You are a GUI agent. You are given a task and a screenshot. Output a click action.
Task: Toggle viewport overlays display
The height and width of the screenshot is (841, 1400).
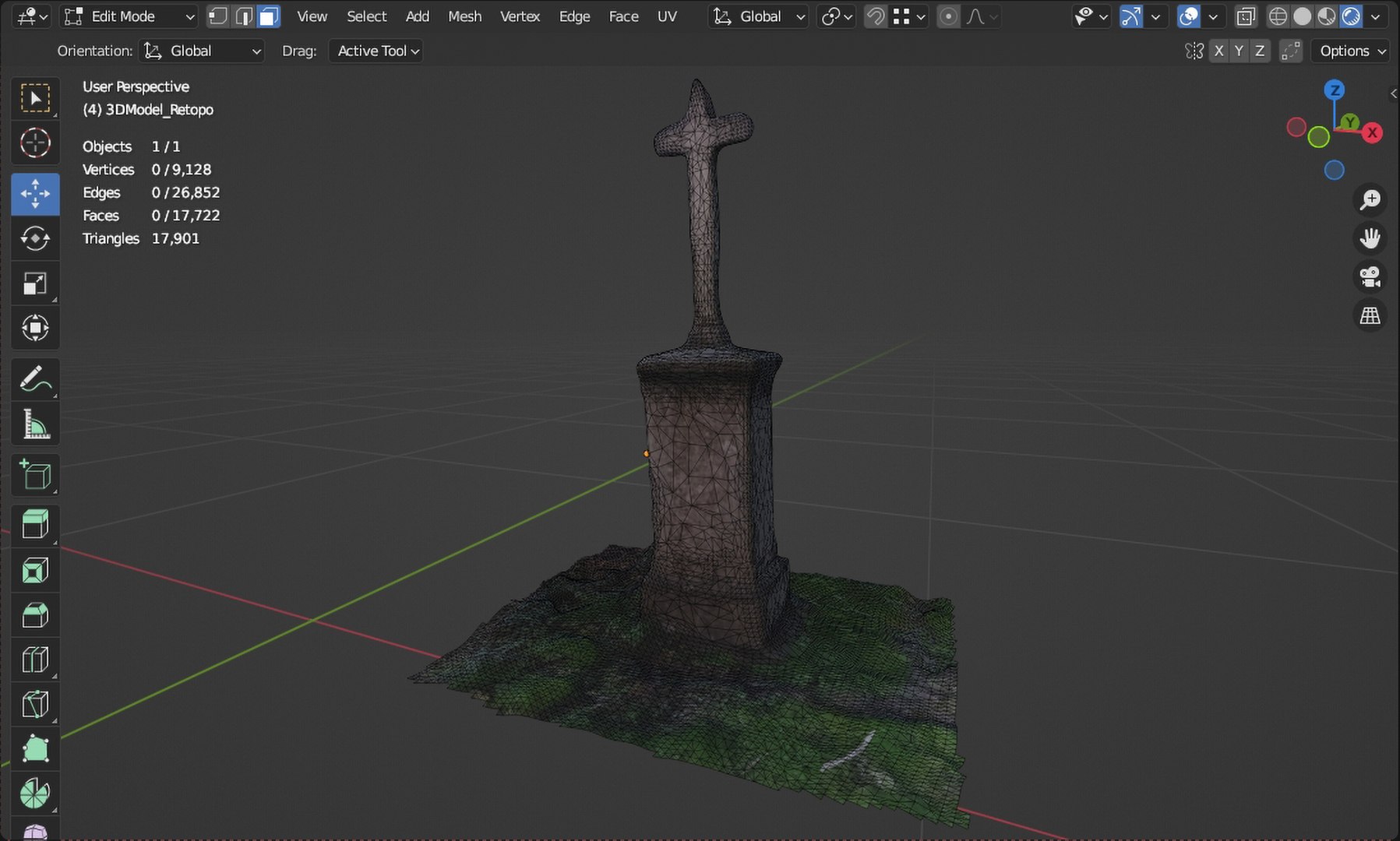(1188, 16)
